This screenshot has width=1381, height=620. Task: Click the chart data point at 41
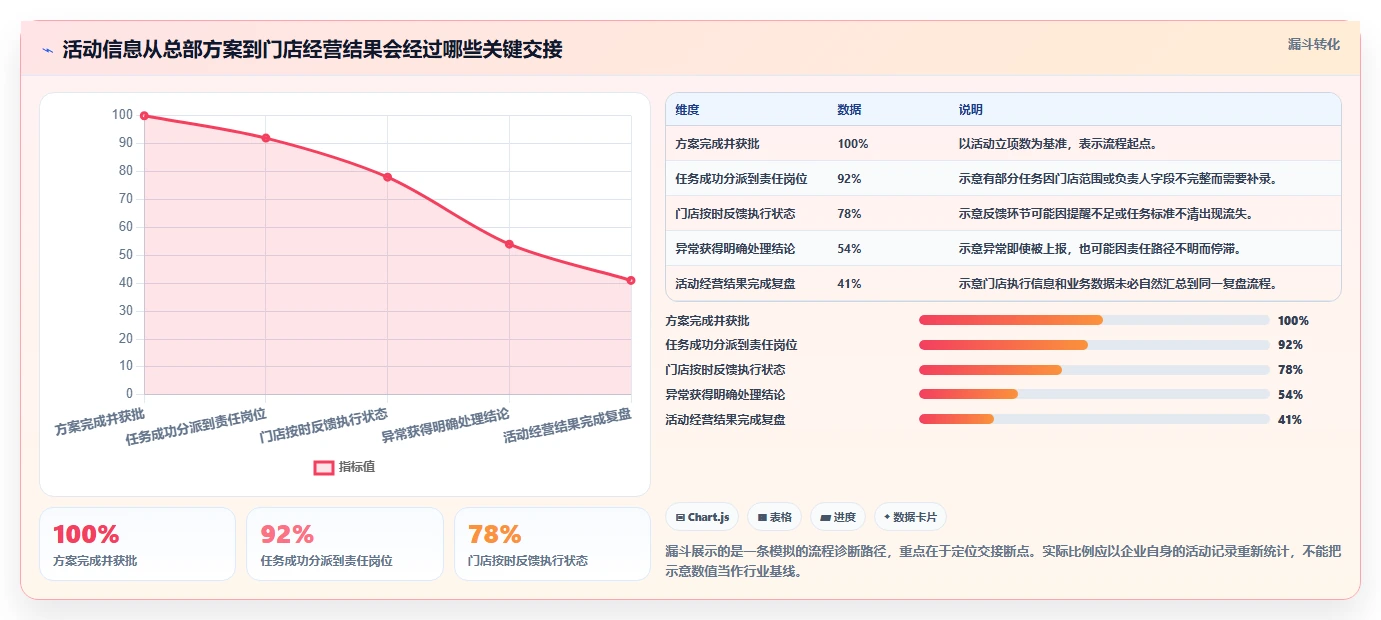[631, 280]
